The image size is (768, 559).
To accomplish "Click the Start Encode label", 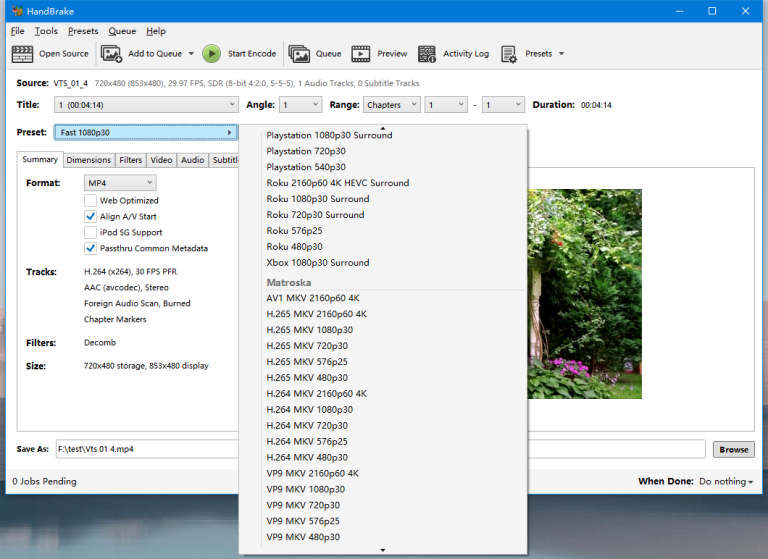I will (252, 54).
